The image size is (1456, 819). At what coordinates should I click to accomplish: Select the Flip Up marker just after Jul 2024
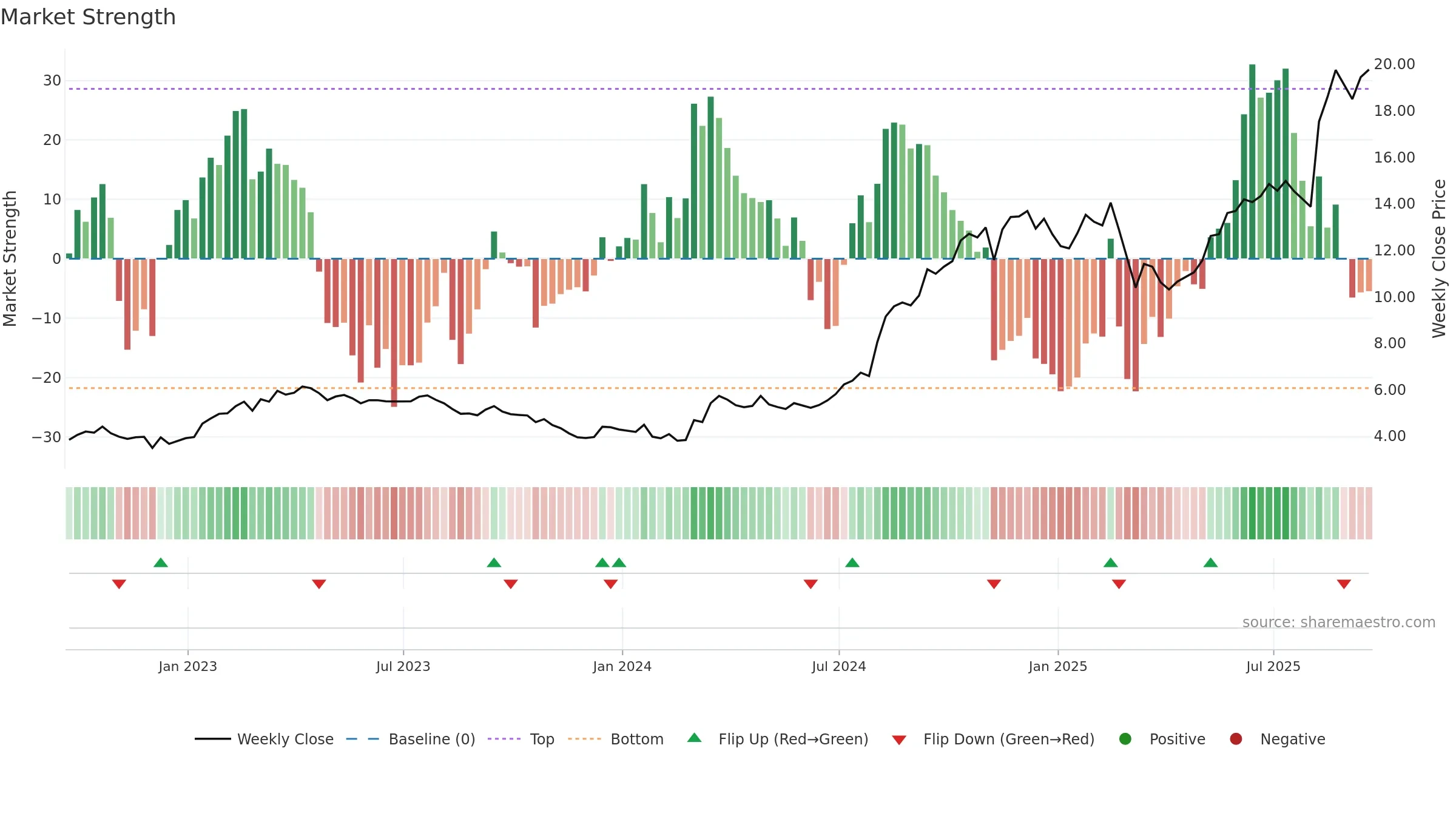click(x=852, y=562)
